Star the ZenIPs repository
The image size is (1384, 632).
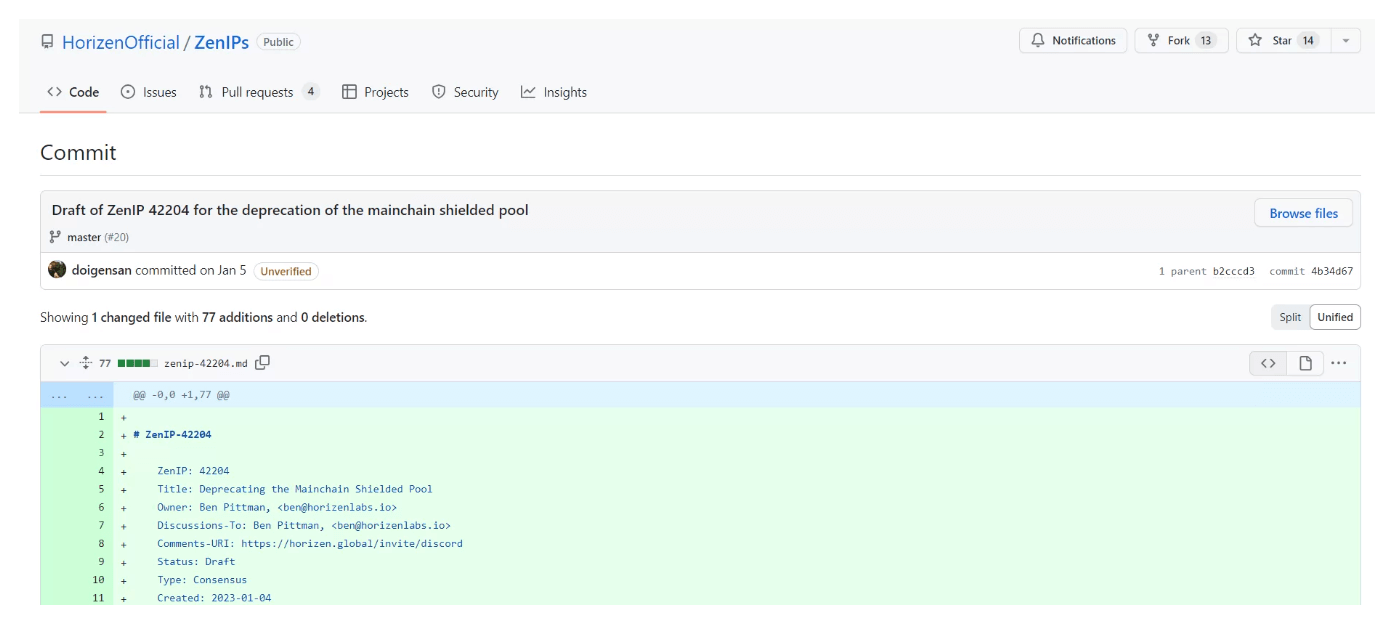1284,41
